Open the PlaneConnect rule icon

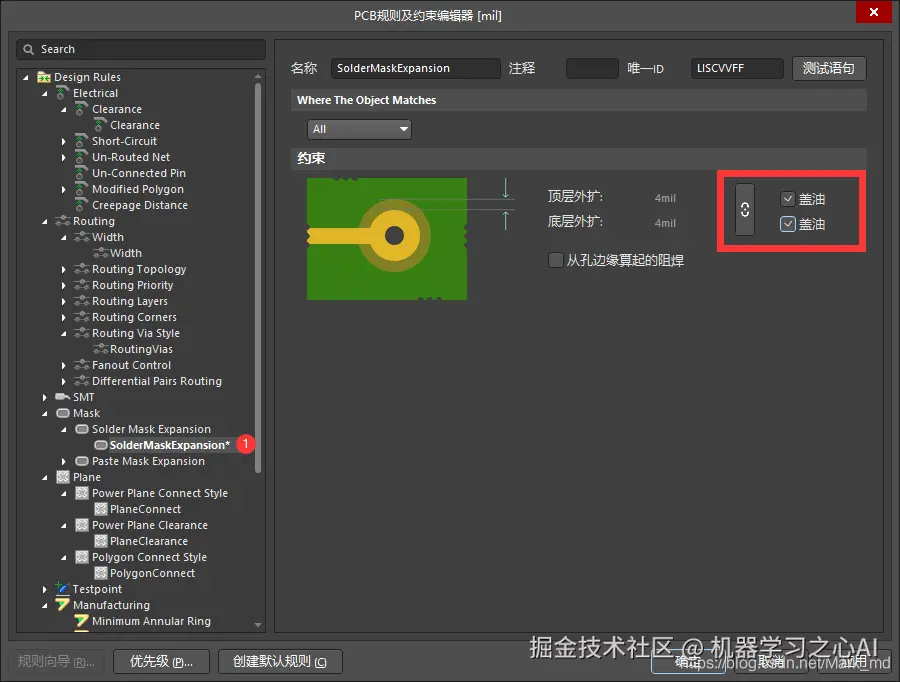tap(102, 509)
